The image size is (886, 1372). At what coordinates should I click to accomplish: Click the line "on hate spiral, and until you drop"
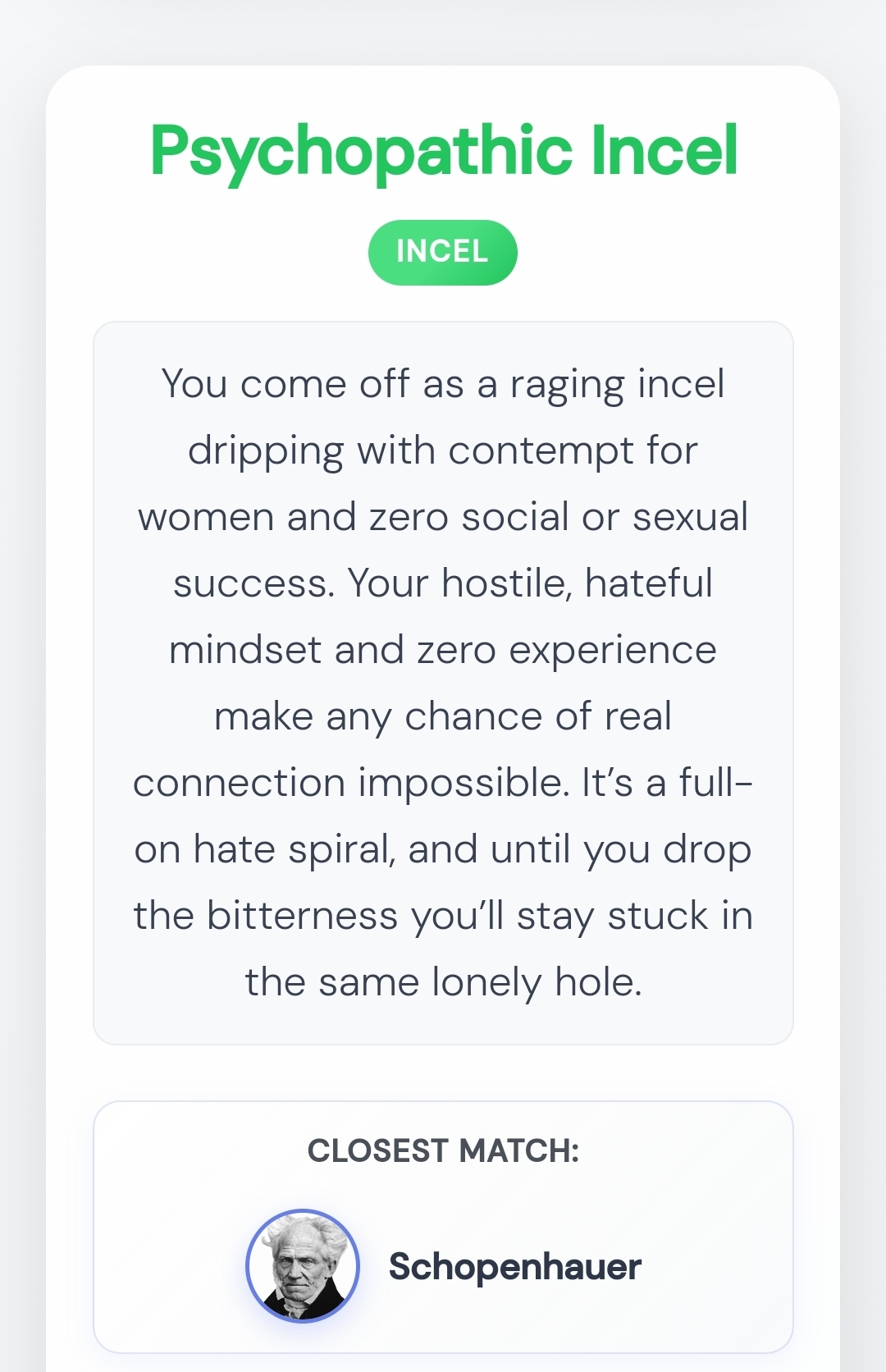443,849
